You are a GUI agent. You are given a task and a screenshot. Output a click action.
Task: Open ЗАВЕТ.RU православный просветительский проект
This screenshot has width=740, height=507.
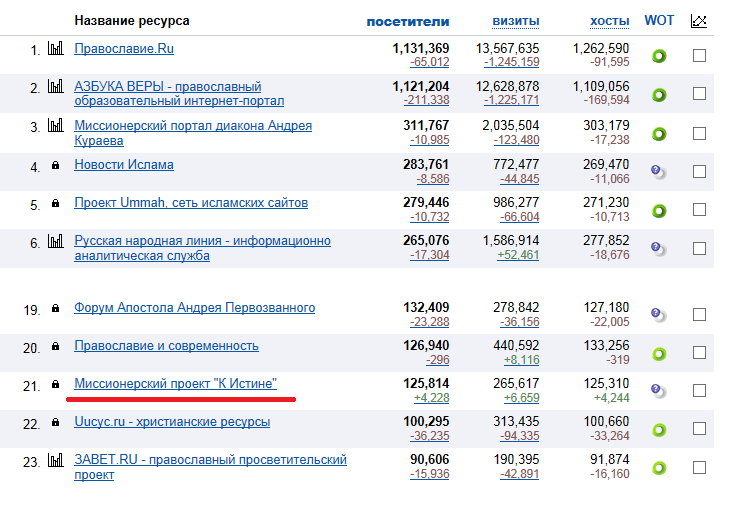pos(210,467)
